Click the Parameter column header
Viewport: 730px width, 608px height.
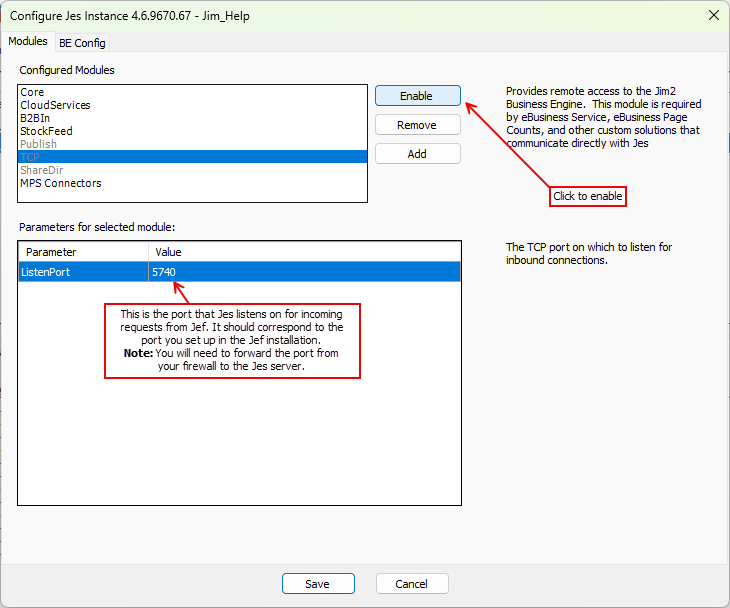click(83, 252)
